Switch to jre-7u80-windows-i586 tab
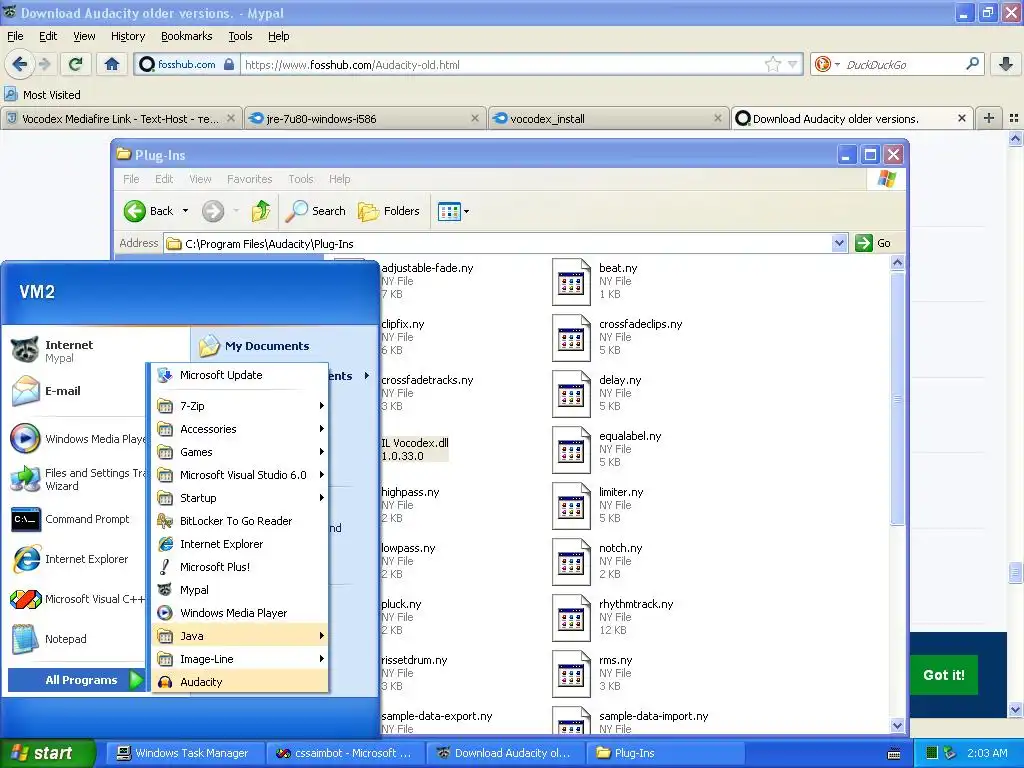This screenshot has height=768, width=1024. tap(364, 119)
